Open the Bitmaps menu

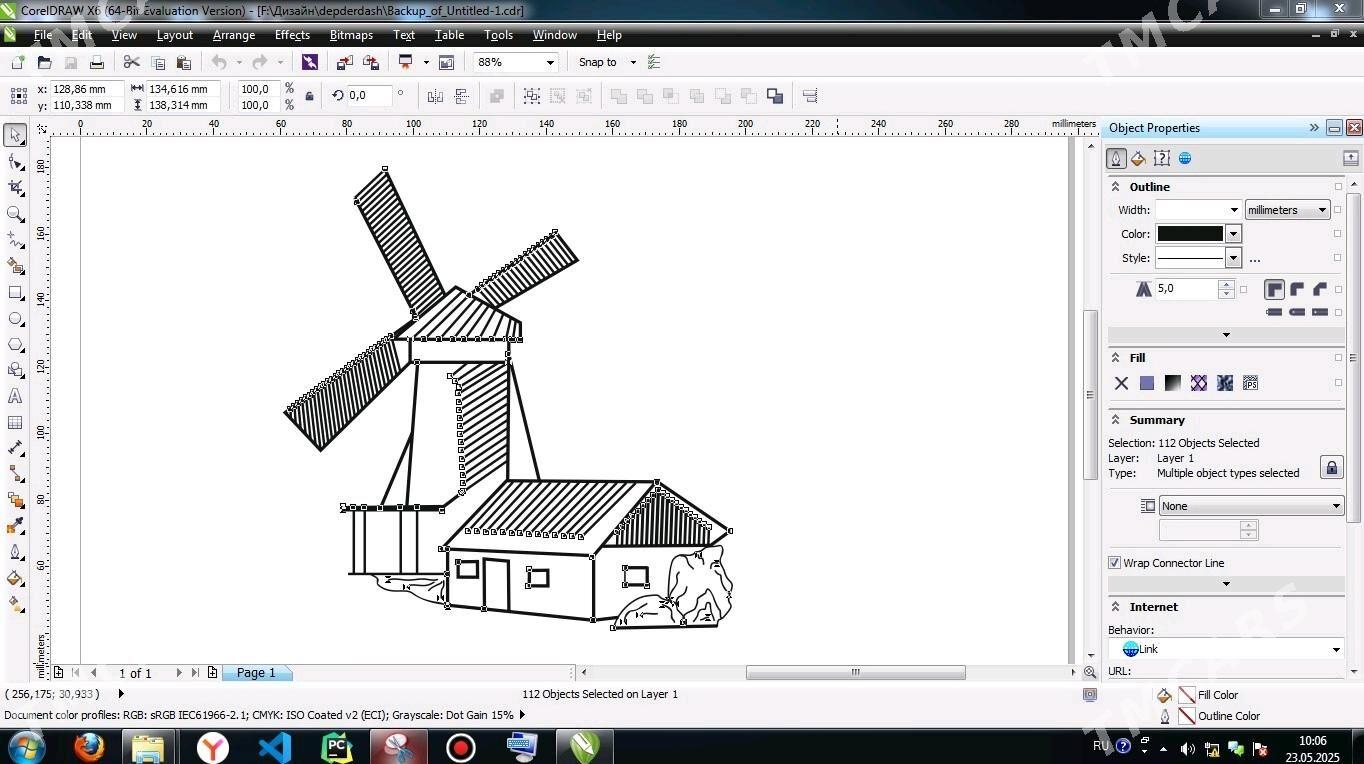point(351,35)
